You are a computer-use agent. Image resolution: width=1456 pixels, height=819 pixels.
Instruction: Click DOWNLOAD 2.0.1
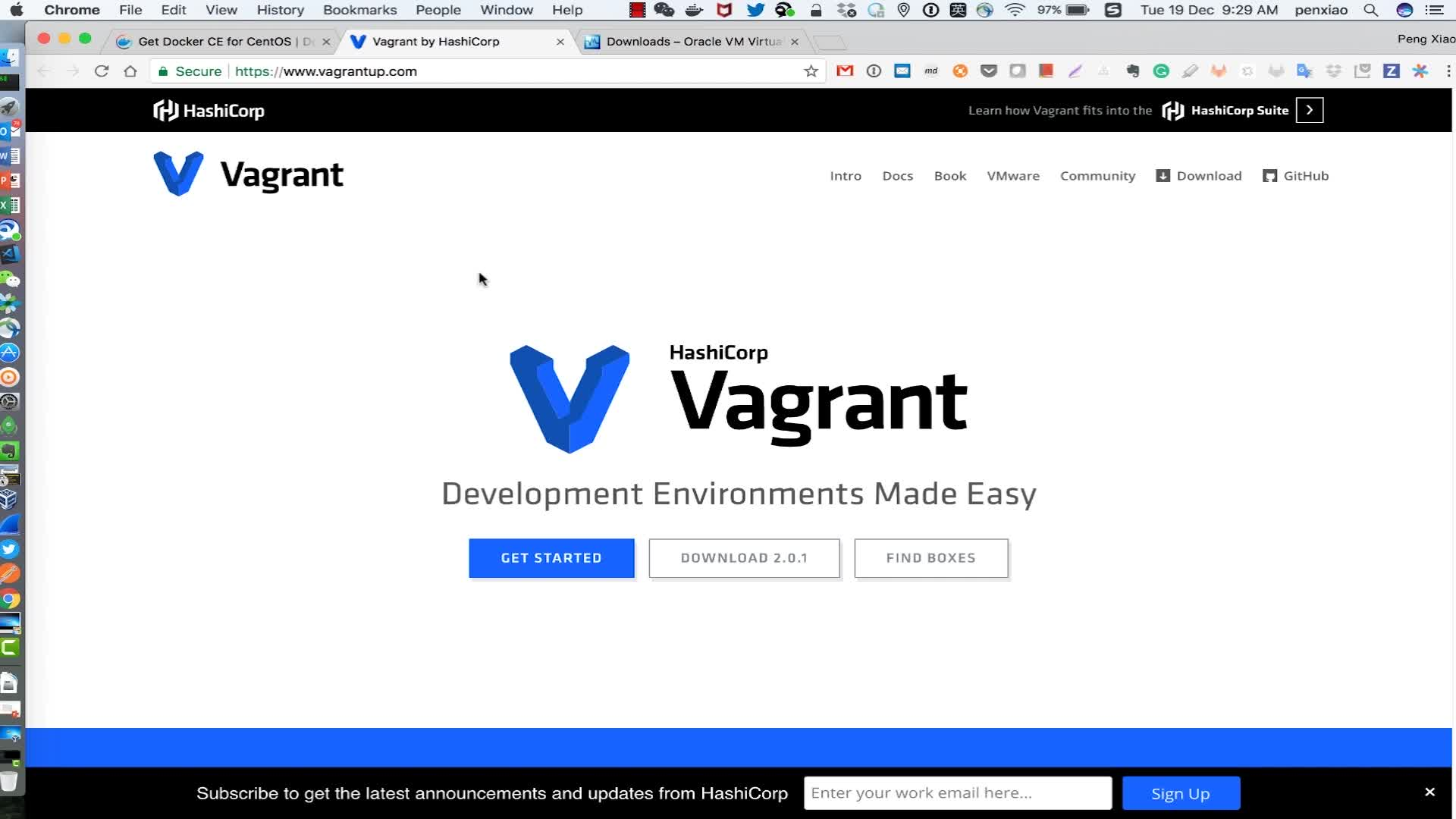pyautogui.click(x=744, y=558)
